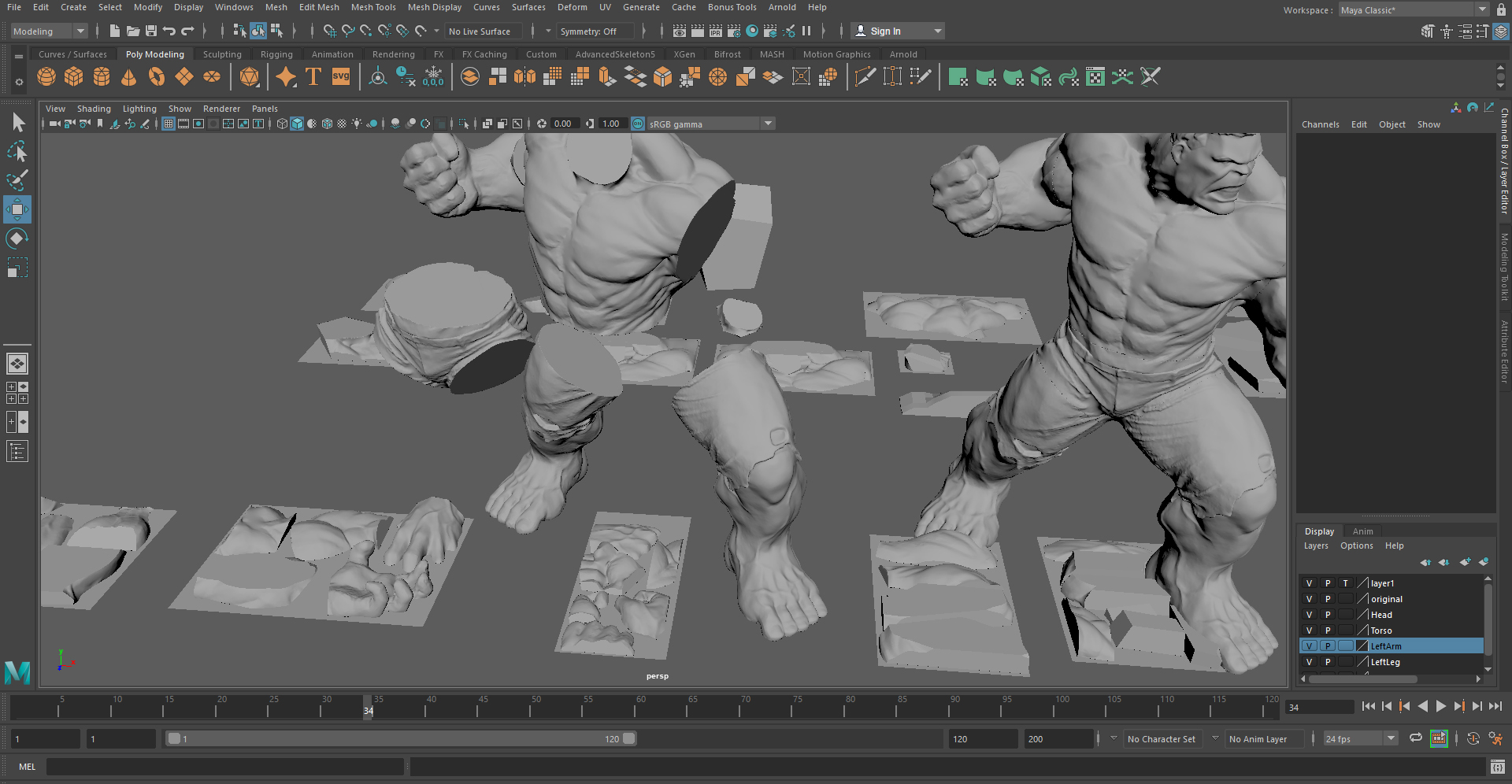Toggle visibility V of the Head layer
This screenshot has width=1512, height=784.
(x=1310, y=615)
